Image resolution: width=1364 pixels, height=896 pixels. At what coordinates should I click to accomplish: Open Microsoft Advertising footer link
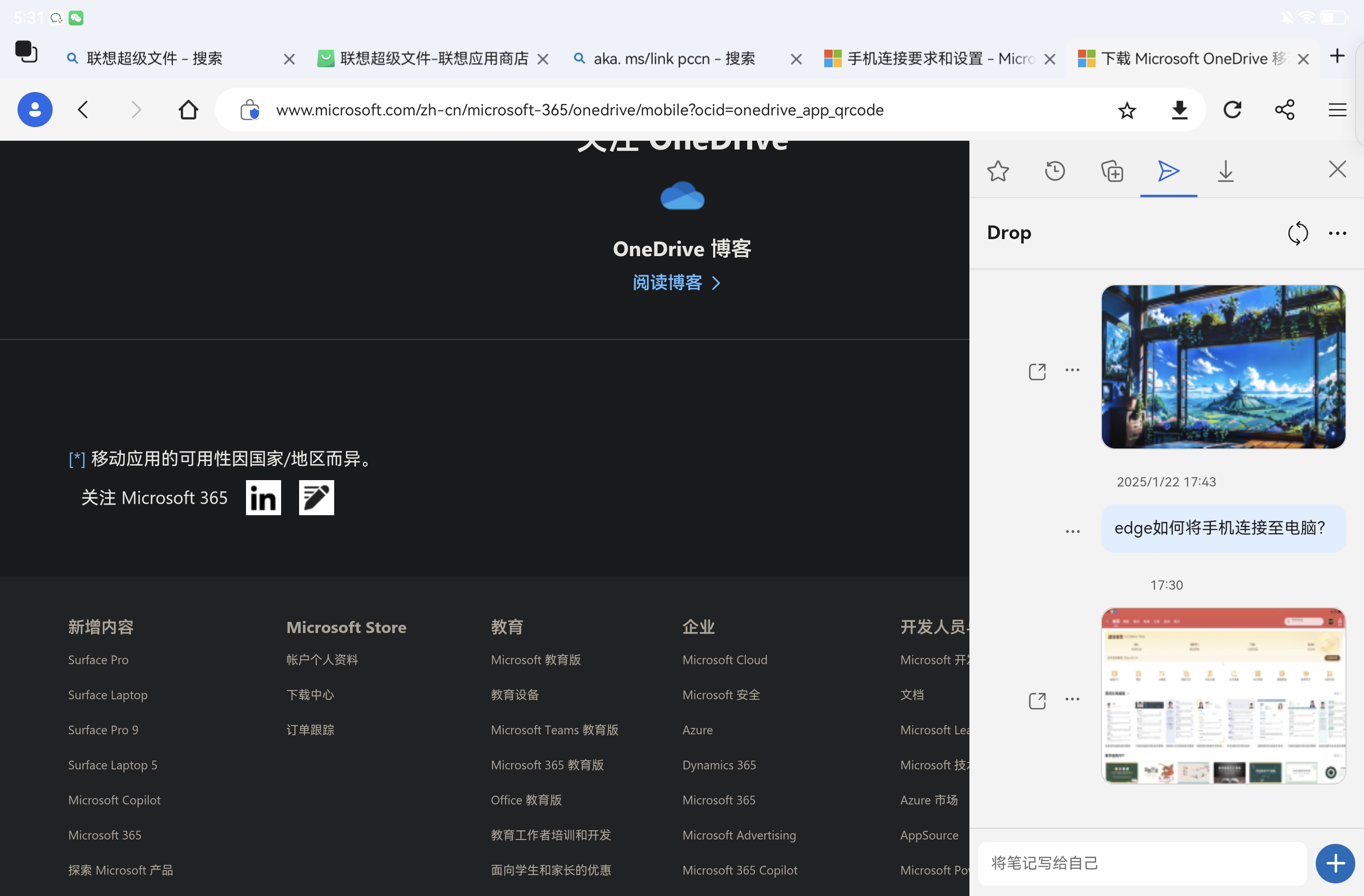pyautogui.click(x=739, y=835)
